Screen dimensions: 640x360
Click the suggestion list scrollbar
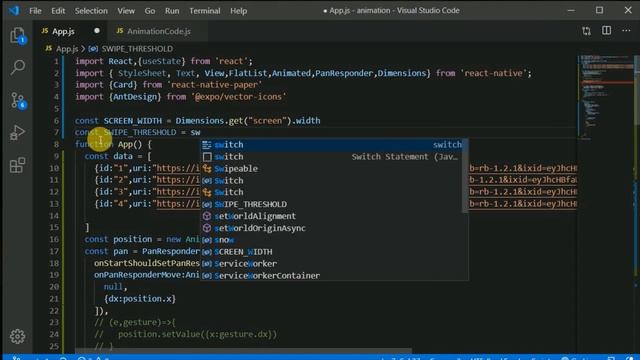(x=465, y=176)
